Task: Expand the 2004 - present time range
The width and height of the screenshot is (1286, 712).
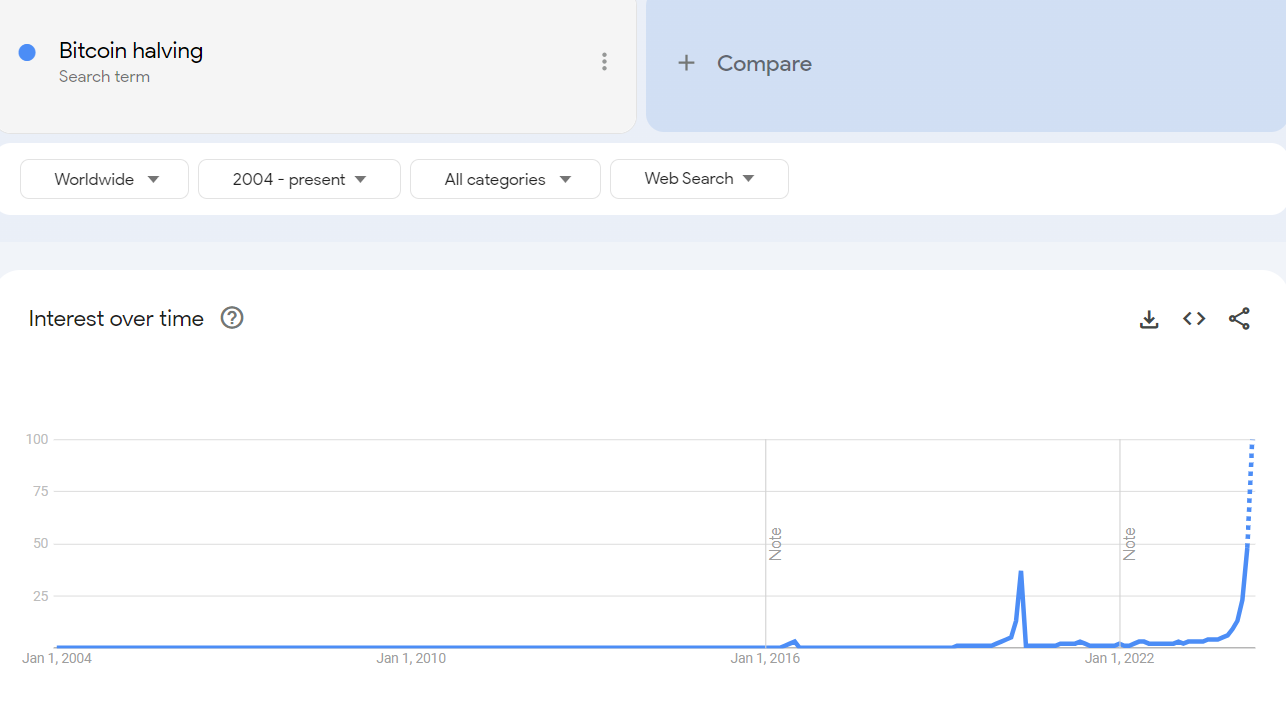Action: pos(299,179)
